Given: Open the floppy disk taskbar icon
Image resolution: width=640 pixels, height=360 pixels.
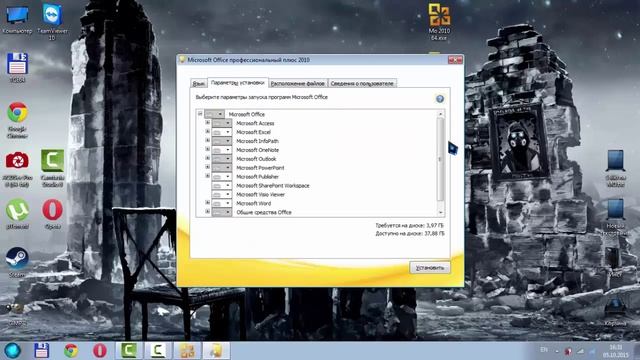Looking at the screenshot, I should click(x=42, y=351).
